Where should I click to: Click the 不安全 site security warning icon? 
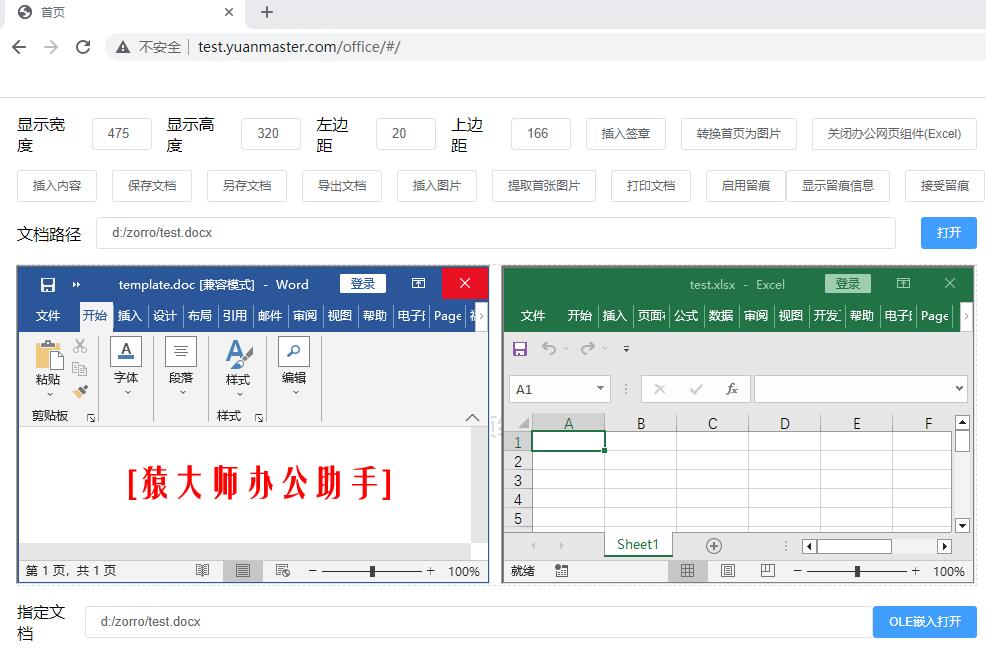(x=123, y=47)
